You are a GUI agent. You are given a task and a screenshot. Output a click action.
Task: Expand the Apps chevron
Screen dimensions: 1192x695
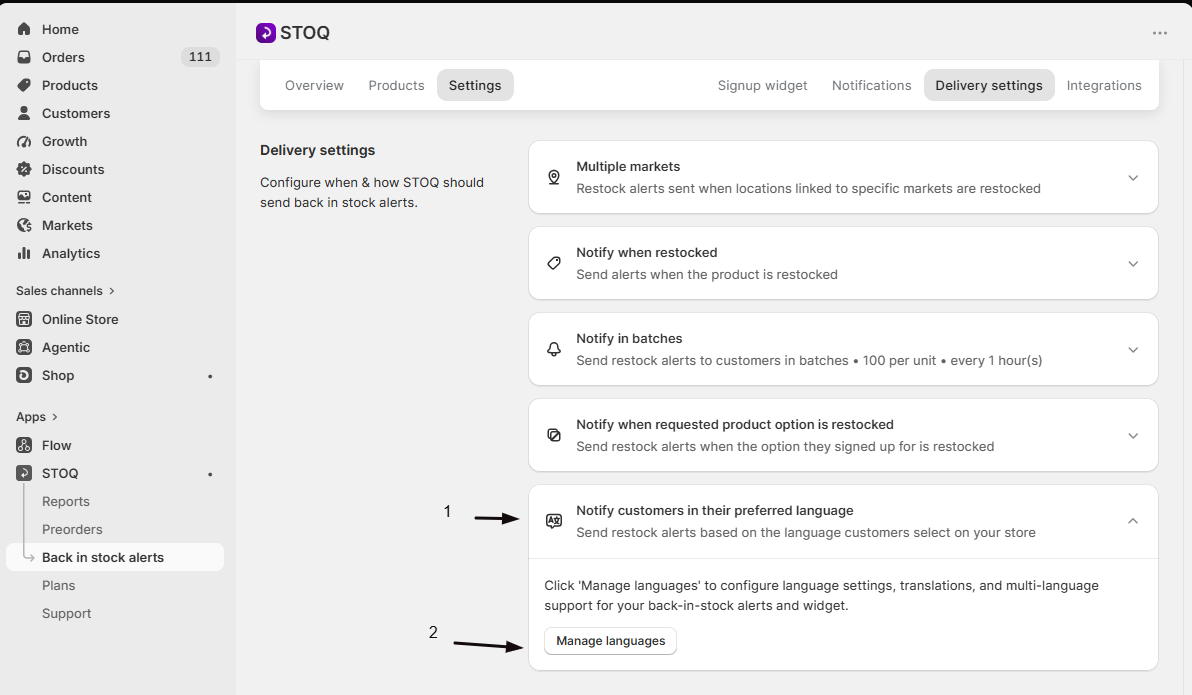(55, 417)
